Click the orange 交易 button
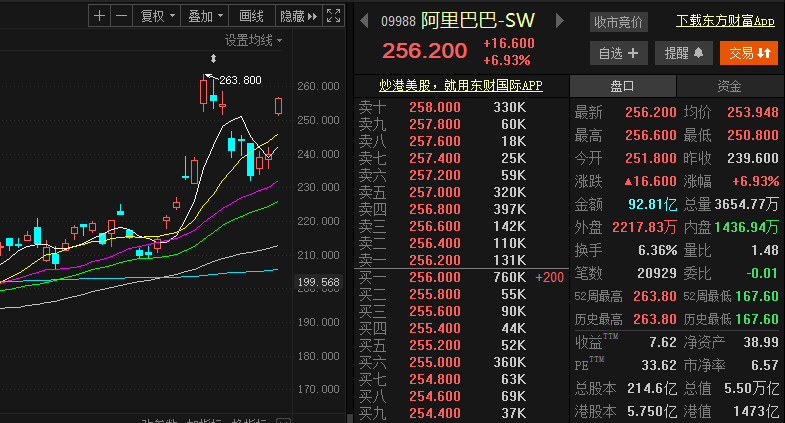The image size is (785, 423). (749, 53)
